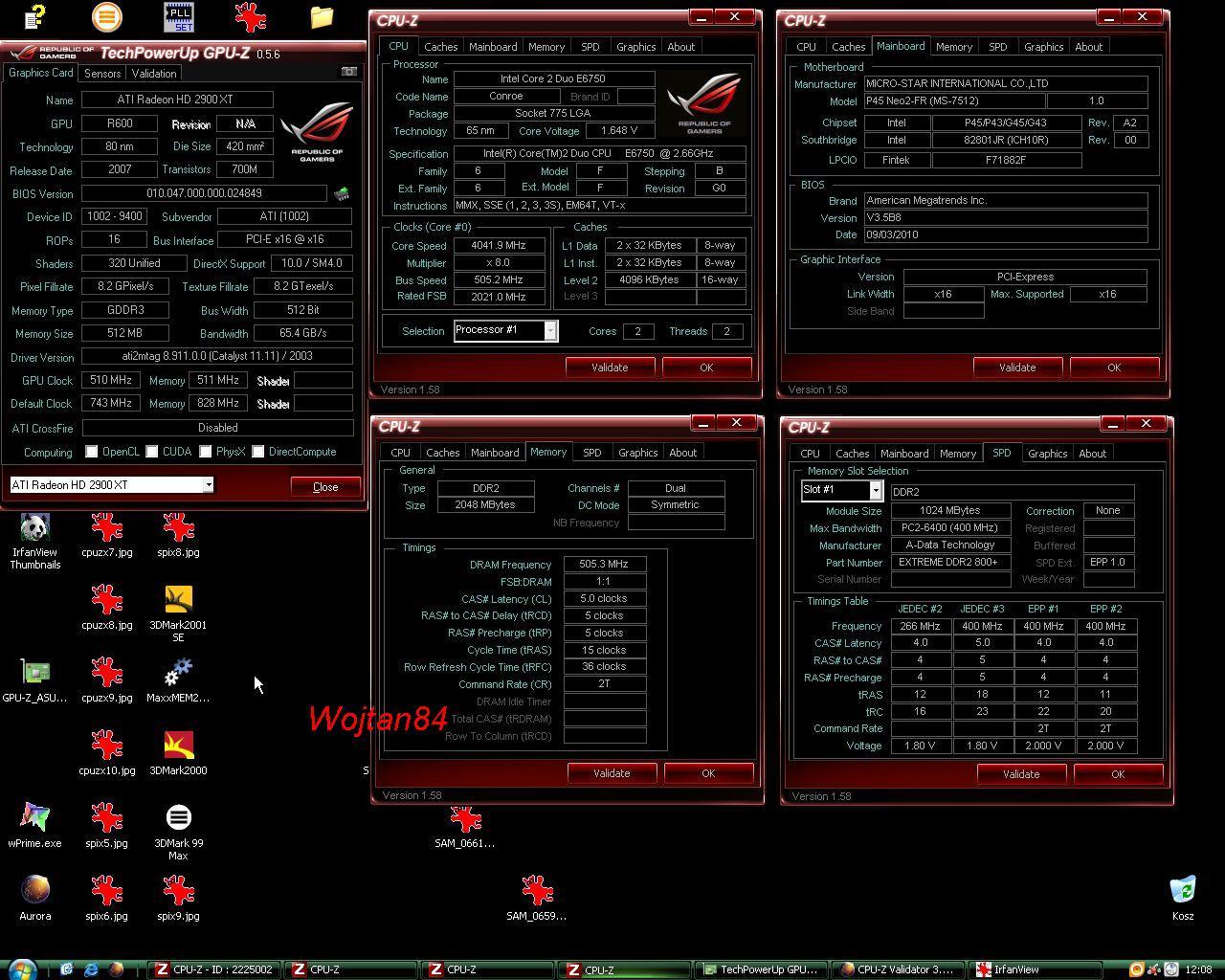Open Graphics tab in Memory window
The height and width of the screenshot is (980, 1225).
click(638, 452)
